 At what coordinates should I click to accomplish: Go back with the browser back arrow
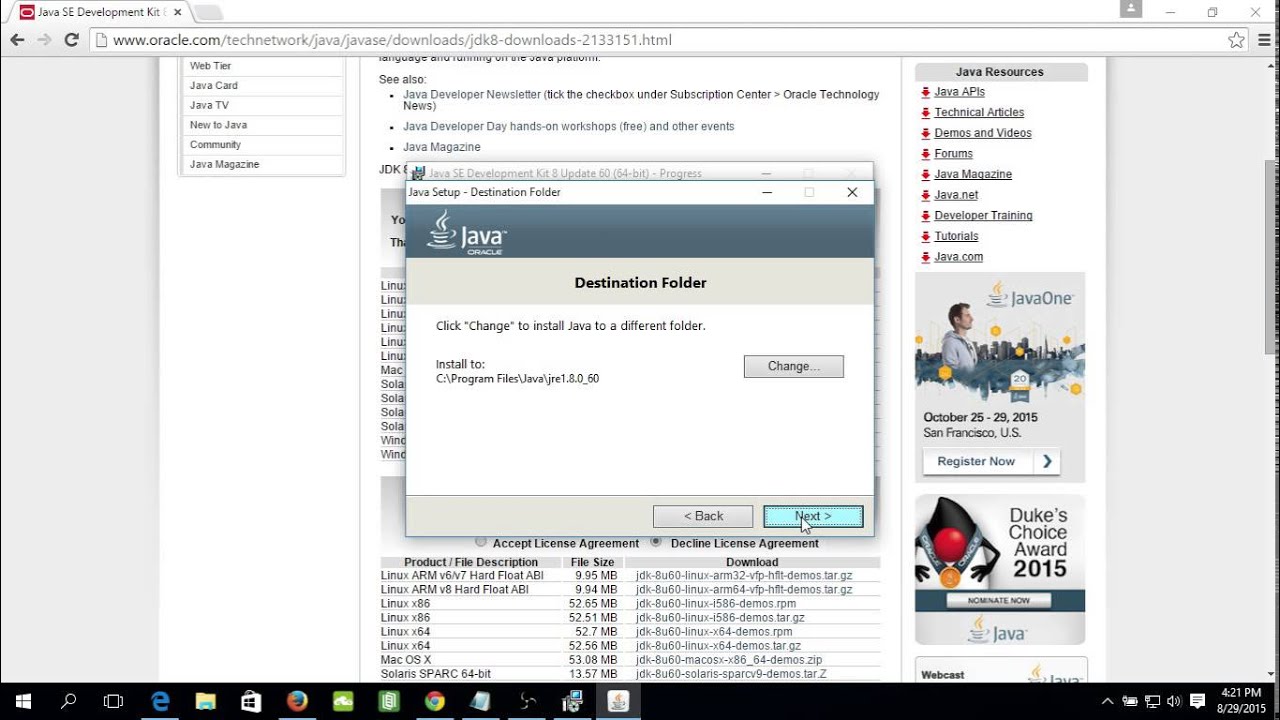pyautogui.click(x=17, y=40)
